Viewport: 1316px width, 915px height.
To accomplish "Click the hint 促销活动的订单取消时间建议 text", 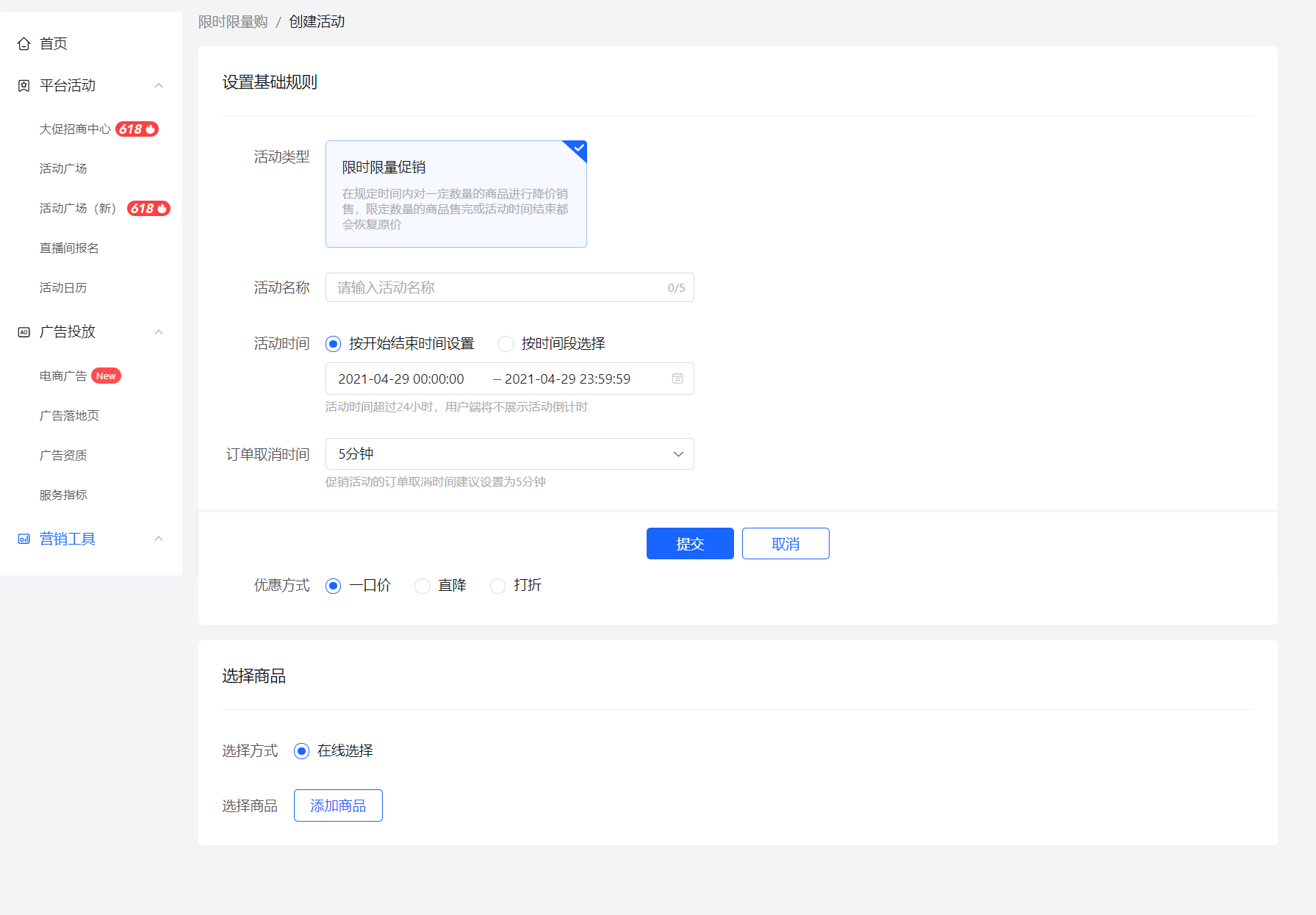I will coord(436,482).
